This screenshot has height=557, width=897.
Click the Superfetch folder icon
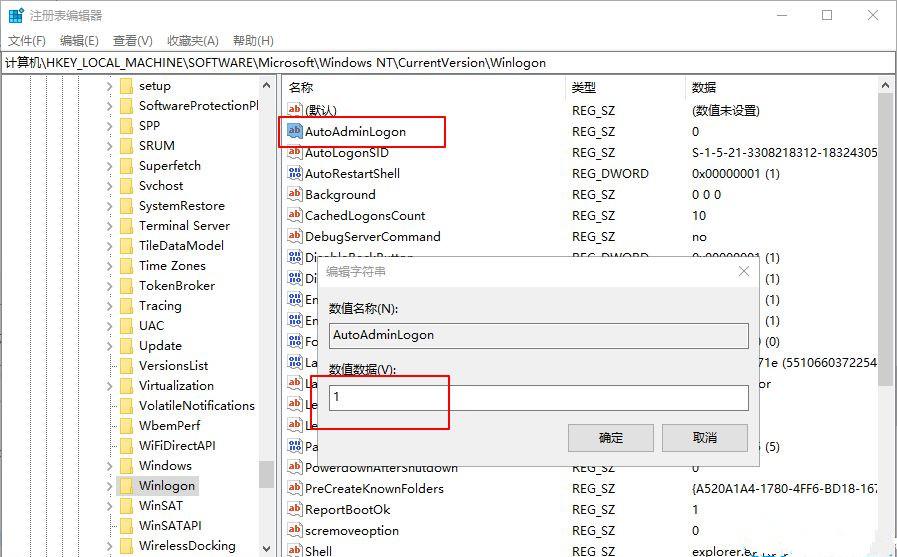(x=126, y=166)
